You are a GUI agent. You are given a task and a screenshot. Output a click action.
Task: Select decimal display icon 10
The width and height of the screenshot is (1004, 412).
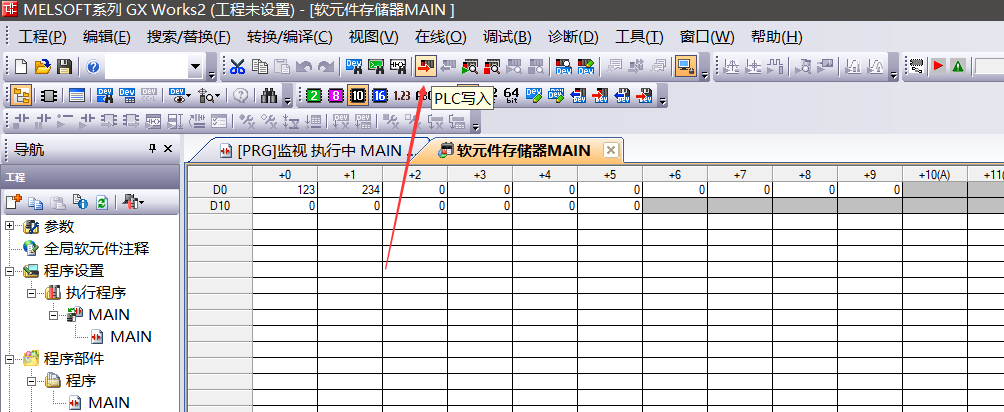[358, 96]
